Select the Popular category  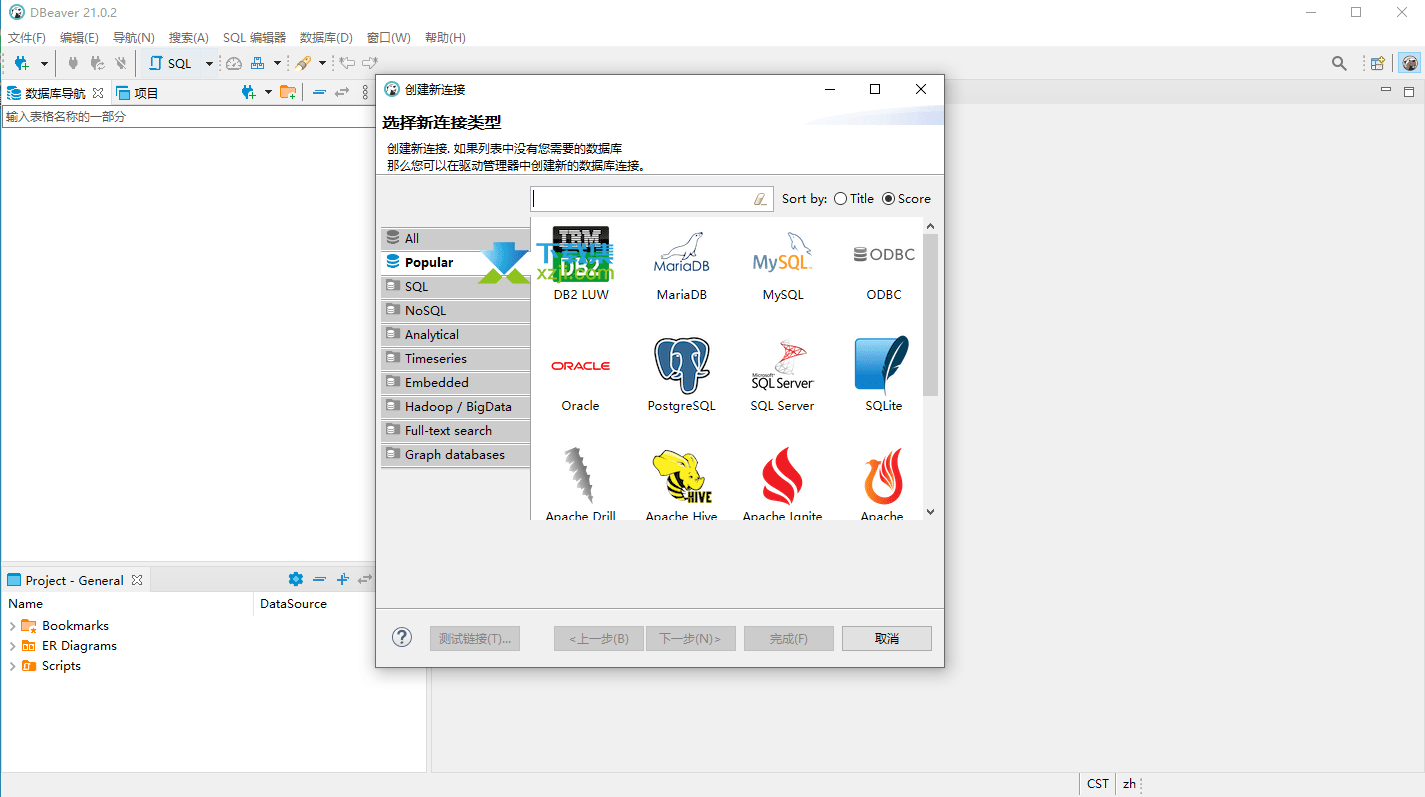click(456, 262)
